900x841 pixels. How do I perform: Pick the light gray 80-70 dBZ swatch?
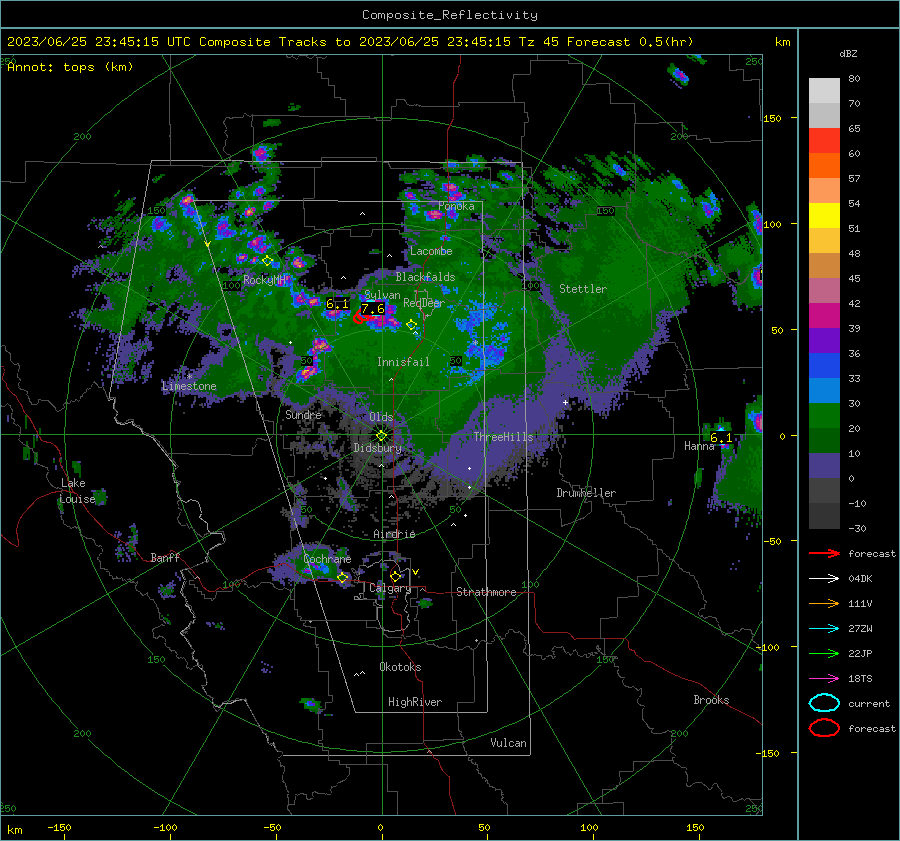point(824,91)
